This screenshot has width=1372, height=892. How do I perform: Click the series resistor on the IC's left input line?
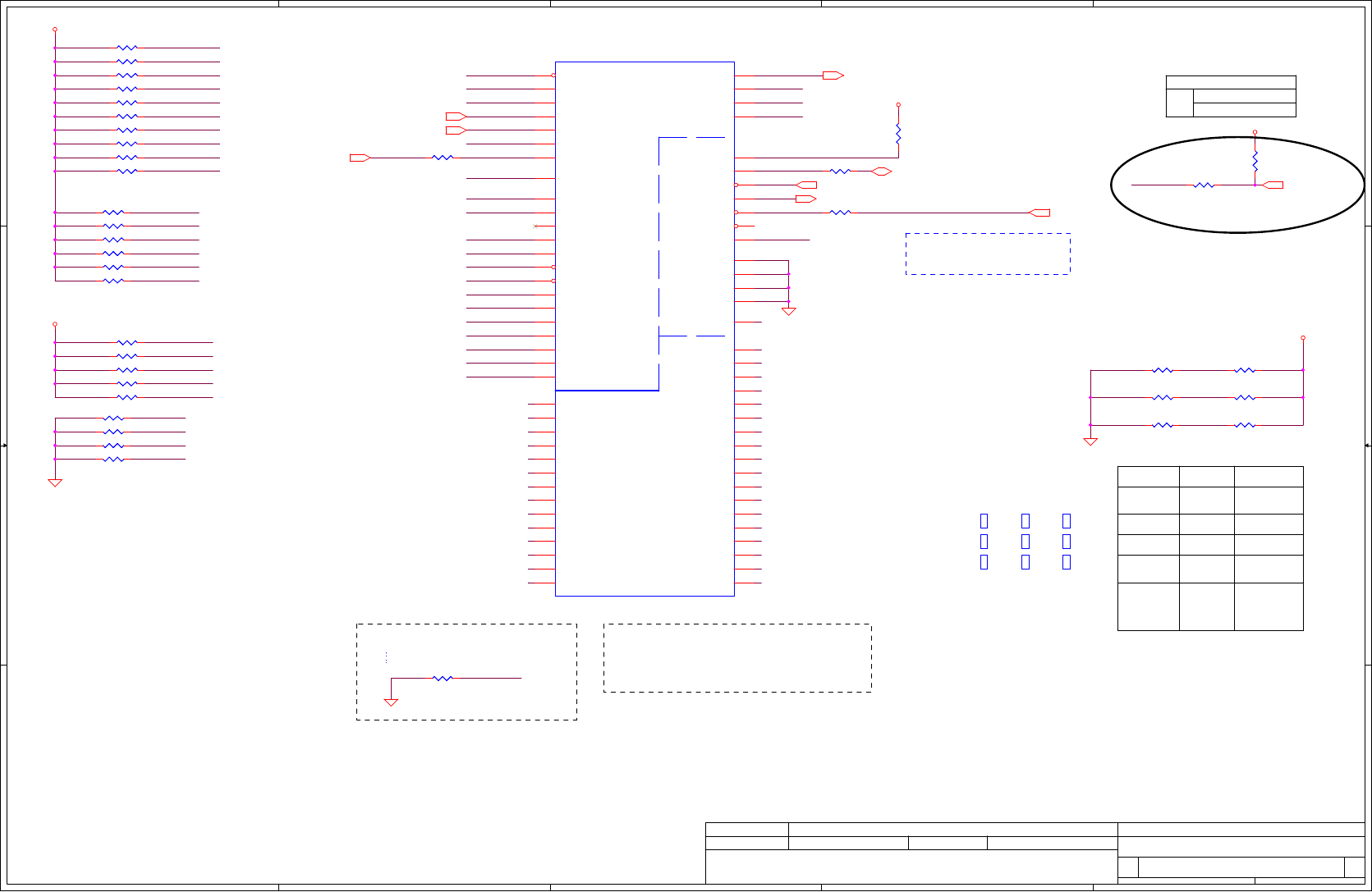pos(443,158)
